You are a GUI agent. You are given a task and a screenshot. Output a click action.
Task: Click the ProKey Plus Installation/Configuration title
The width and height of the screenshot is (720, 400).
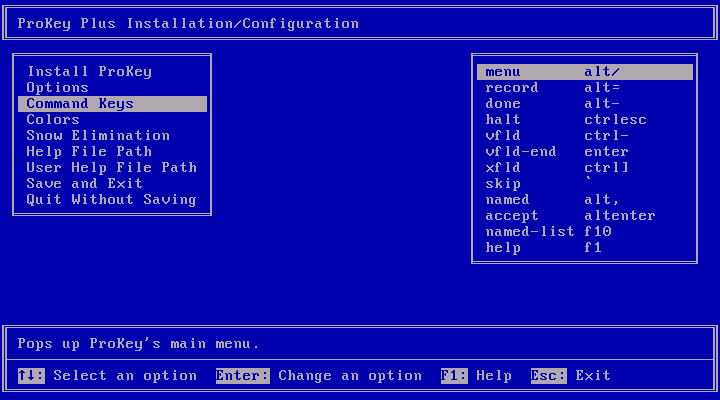pos(188,23)
